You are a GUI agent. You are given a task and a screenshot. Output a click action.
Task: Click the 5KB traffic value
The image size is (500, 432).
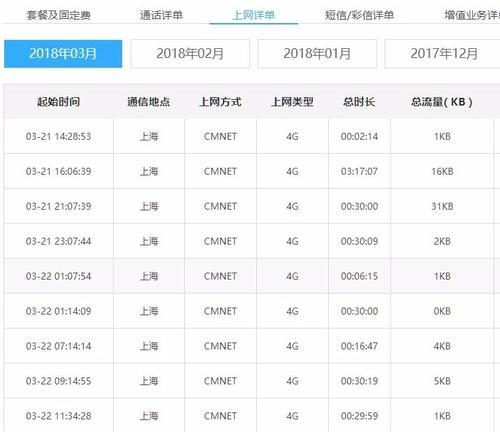click(442, 381)
